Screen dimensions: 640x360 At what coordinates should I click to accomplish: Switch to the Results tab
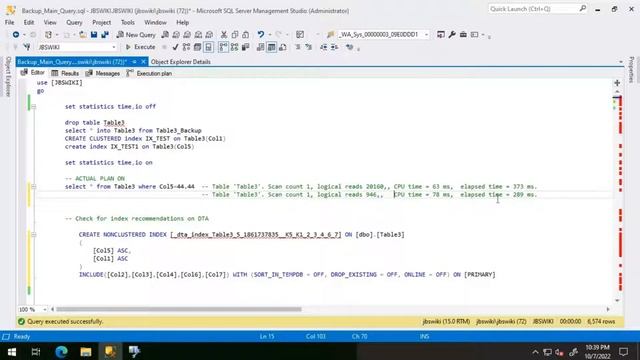(x=65, y=73)
